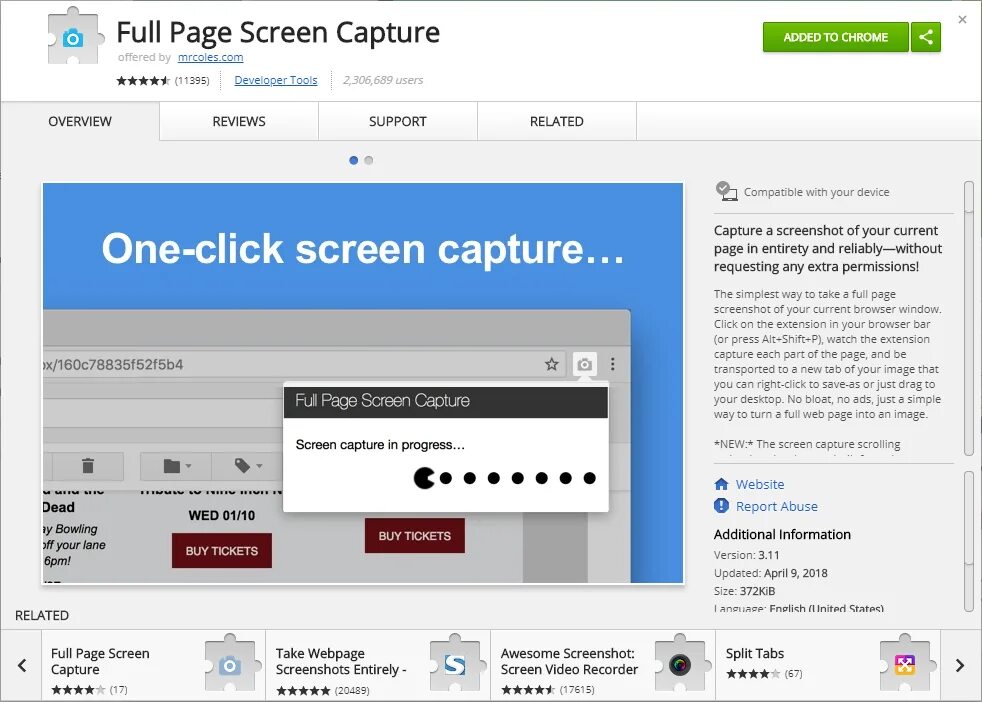Click the star rating next to 11395
This screenshot has width=982, height=702.
point(142,80)
